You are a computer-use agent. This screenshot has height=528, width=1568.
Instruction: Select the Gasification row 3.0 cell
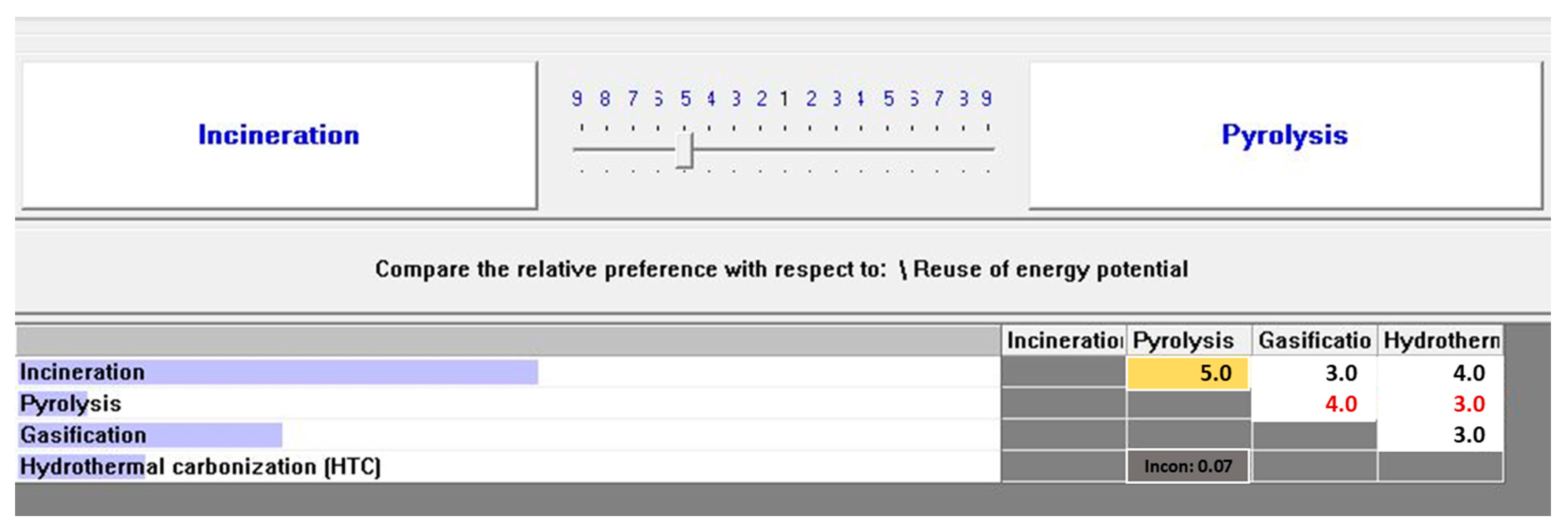click(x=1440, y=435)
